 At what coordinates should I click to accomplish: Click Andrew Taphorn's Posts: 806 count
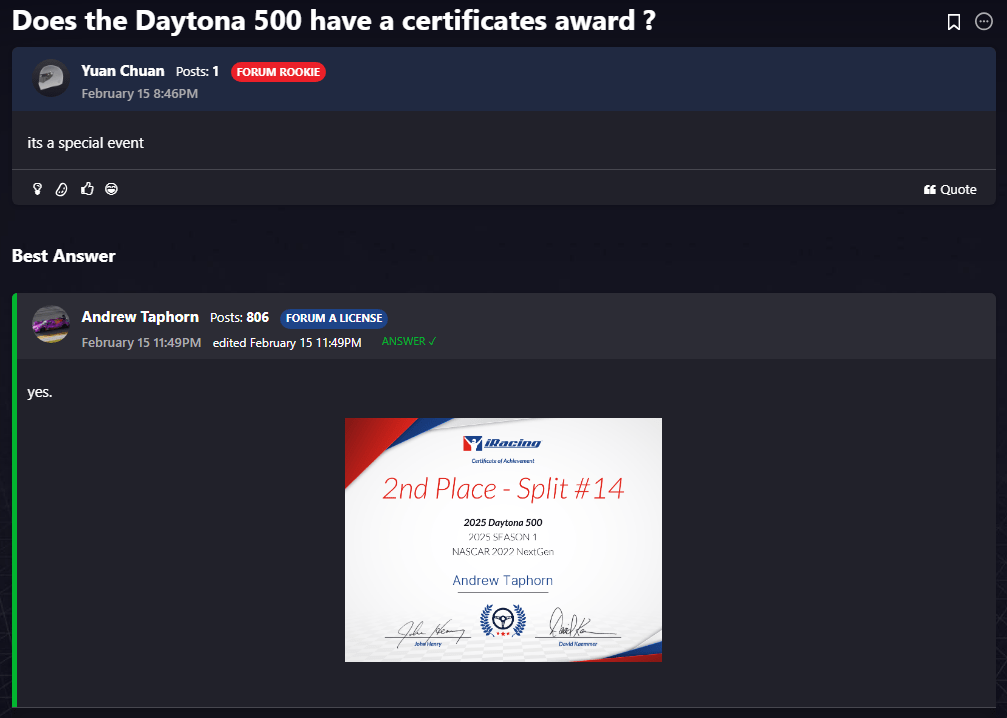pyautogui.click(x=239, y=317)
